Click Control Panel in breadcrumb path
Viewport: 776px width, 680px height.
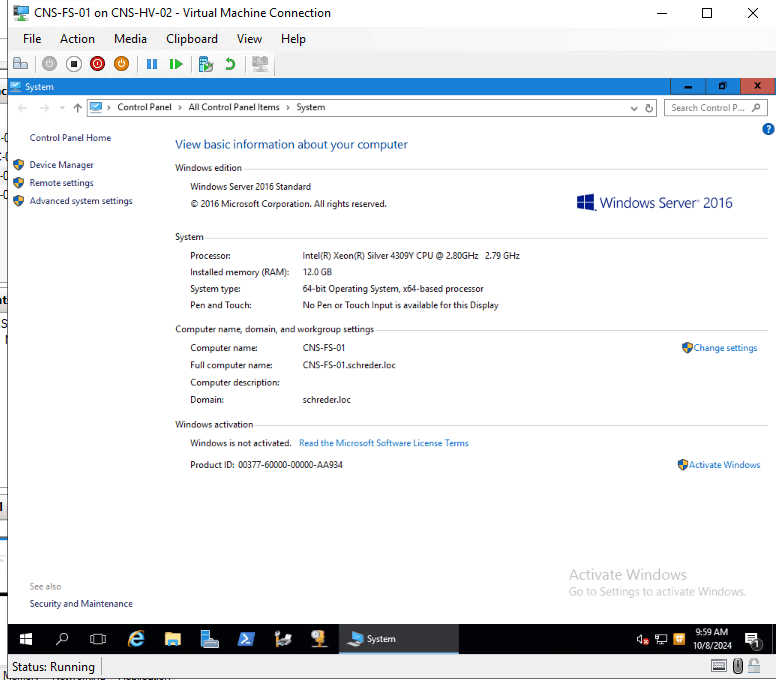(x=144, y=107)
